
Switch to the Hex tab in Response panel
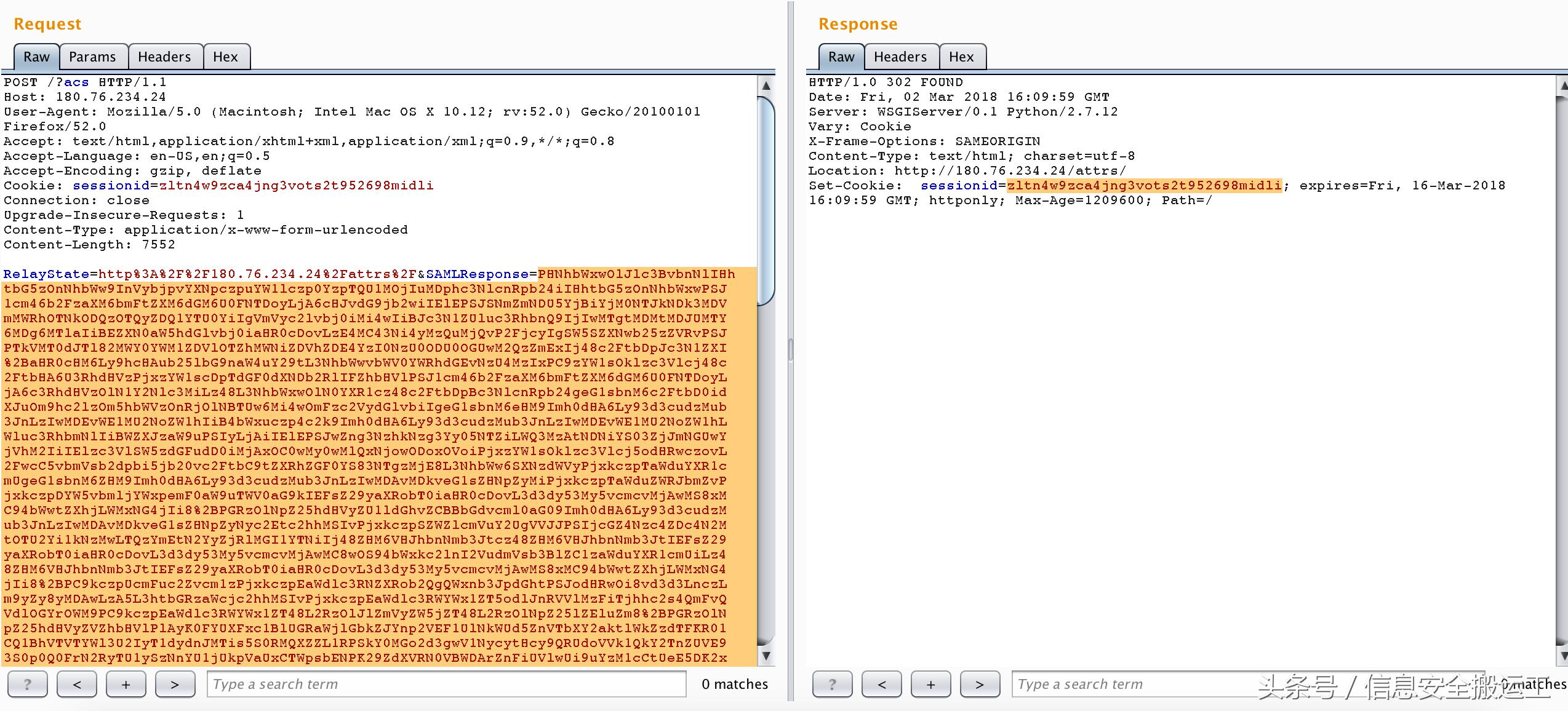click(x=961, y=56)
